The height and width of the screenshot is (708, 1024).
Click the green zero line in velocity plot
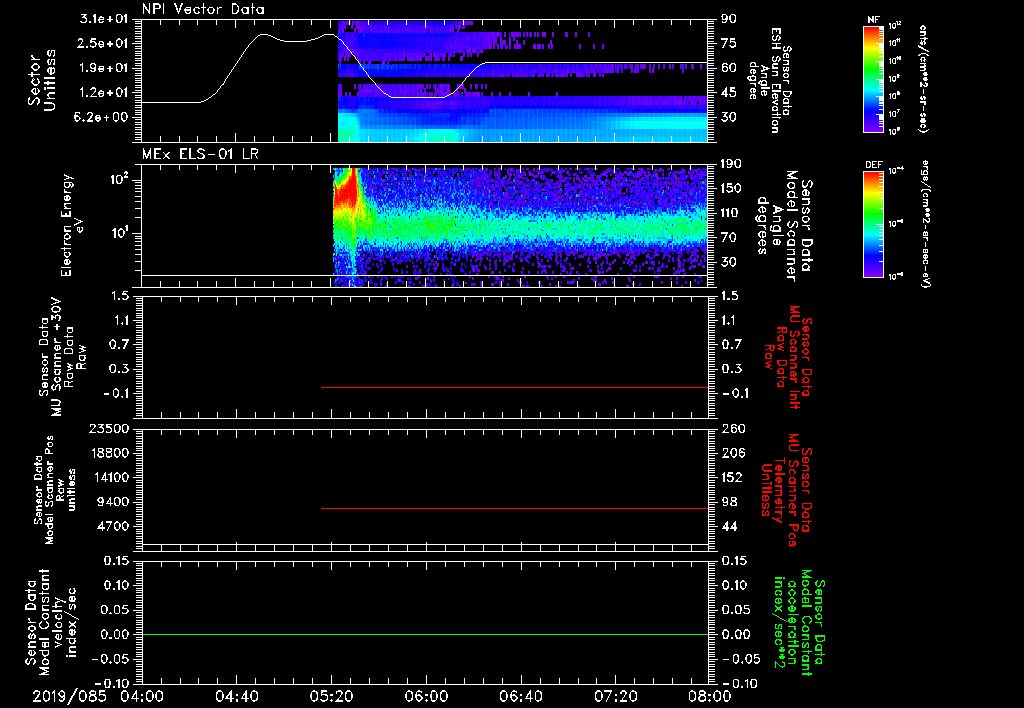[424, 634]
